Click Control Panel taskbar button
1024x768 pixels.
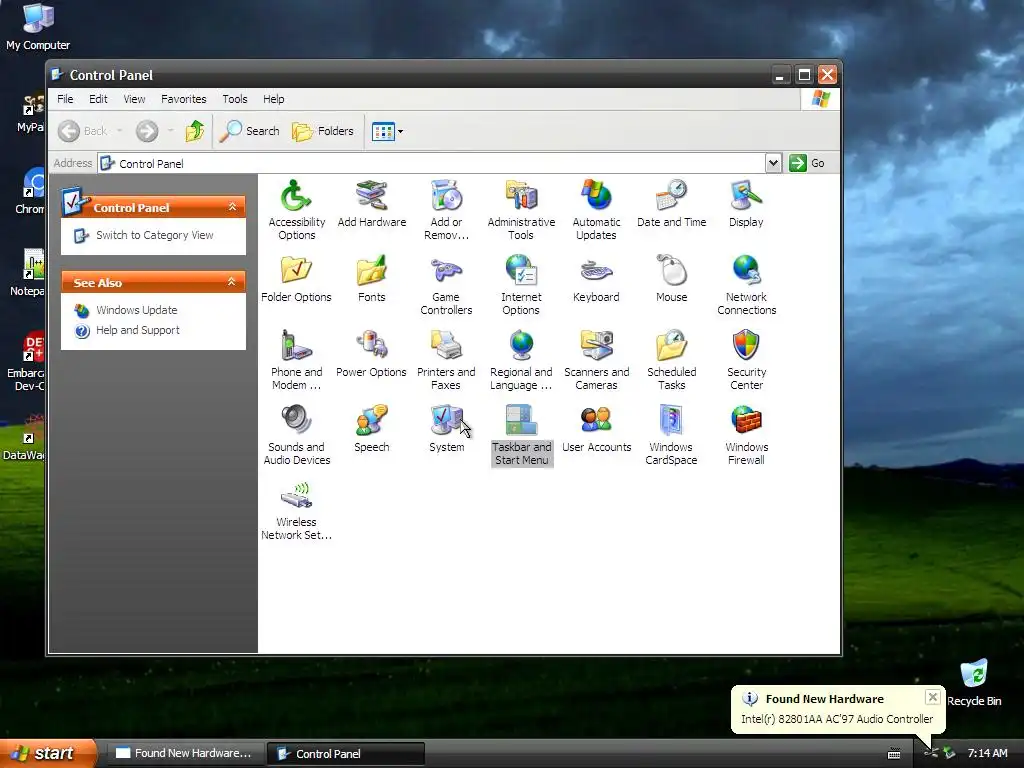[346, 754]
